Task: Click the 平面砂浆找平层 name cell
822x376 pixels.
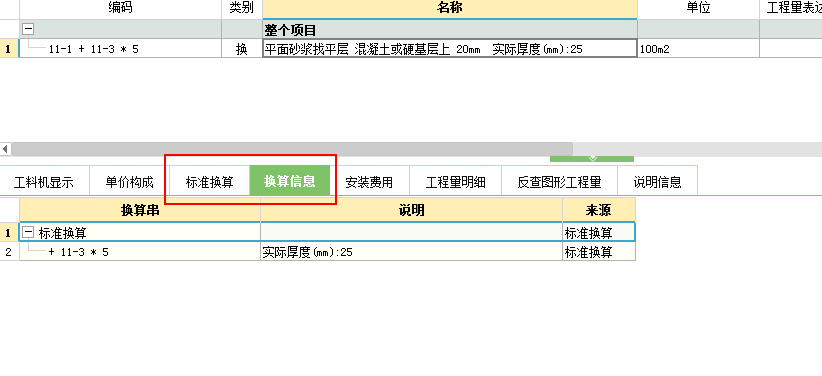Action: coord(450,49)
